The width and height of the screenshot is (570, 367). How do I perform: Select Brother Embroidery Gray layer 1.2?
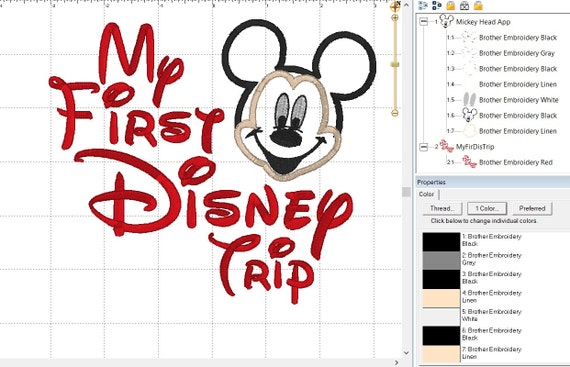[517, 53]
